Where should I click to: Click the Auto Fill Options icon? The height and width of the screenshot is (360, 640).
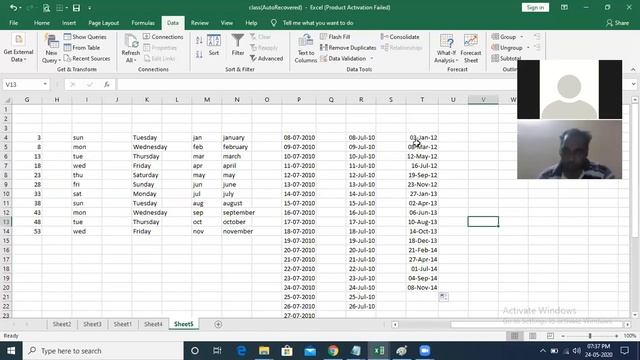[443, 297]
